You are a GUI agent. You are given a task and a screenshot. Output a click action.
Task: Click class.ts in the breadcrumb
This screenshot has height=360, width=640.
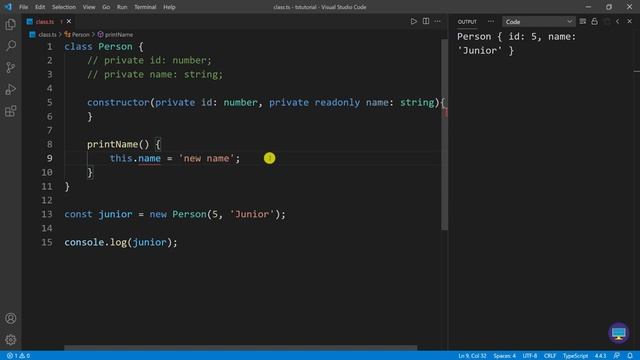pyautogui.click(x=47, y=35)
